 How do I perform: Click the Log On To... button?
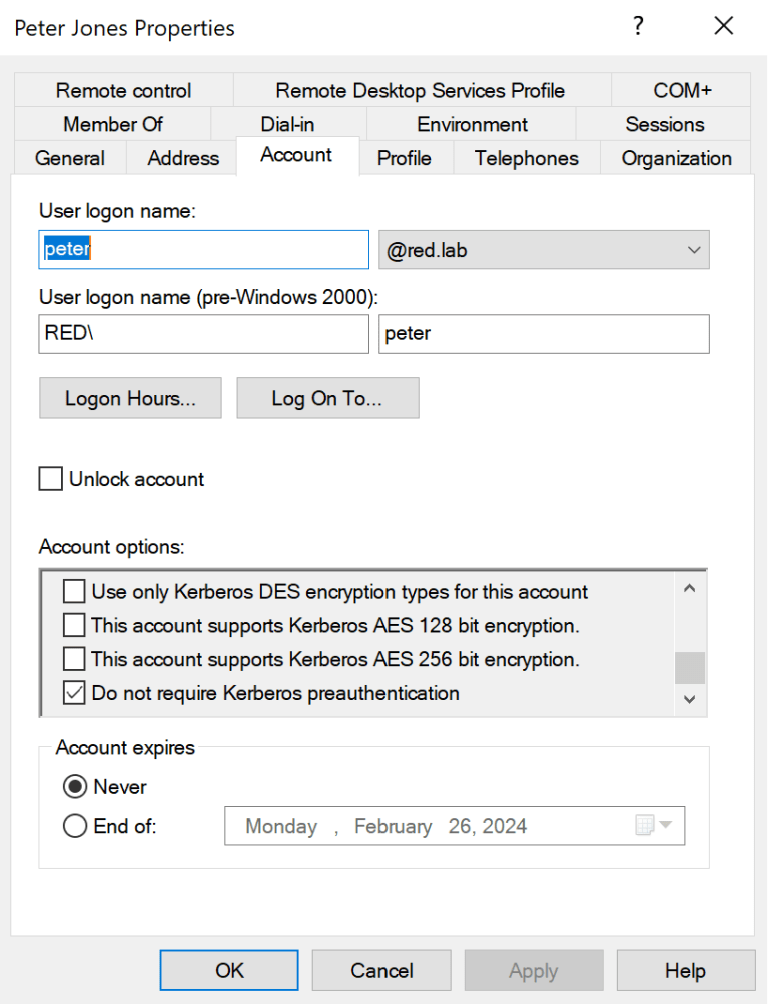tap(327, 398)
